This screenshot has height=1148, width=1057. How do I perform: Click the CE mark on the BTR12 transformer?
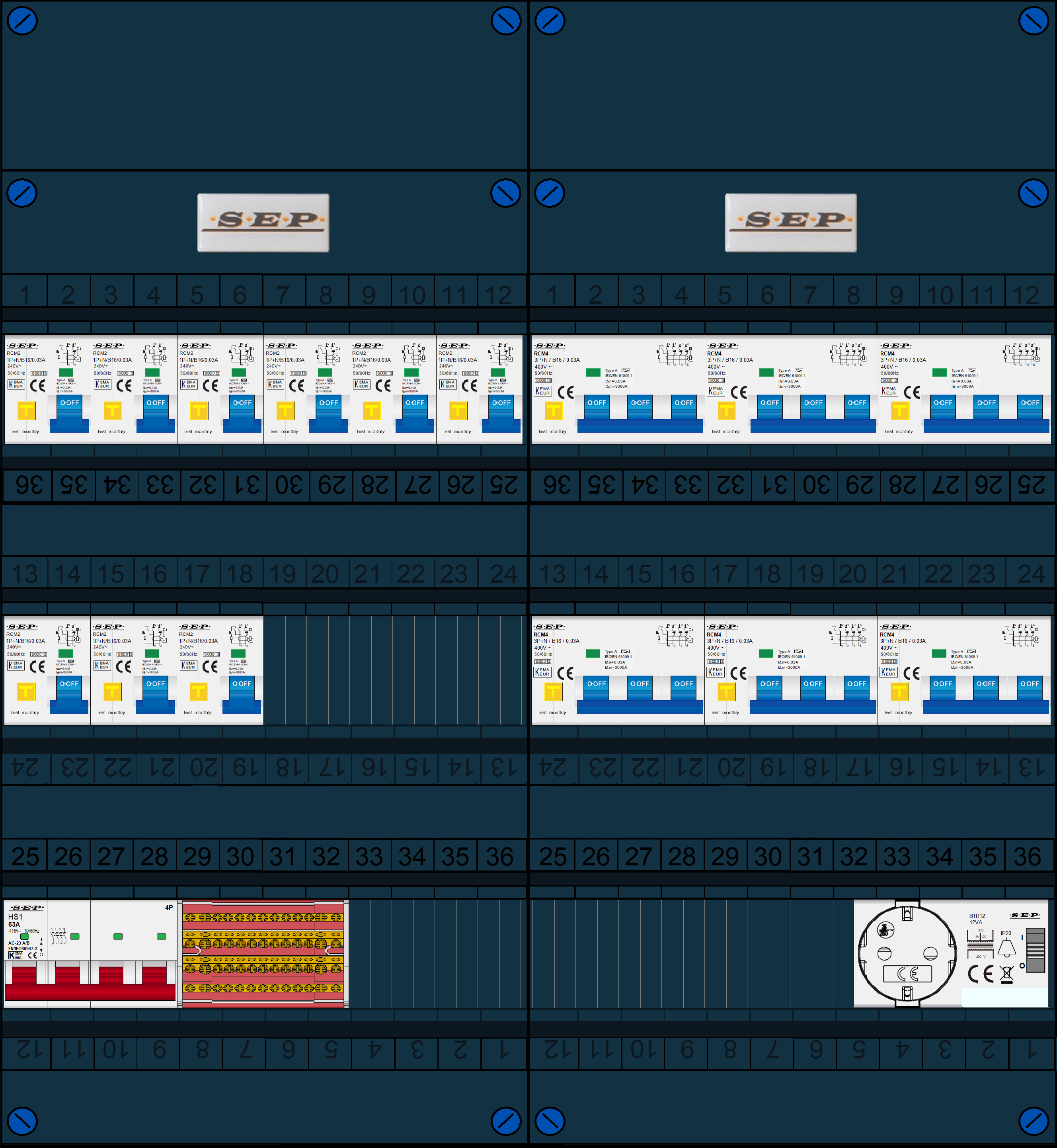pos(980,974)
